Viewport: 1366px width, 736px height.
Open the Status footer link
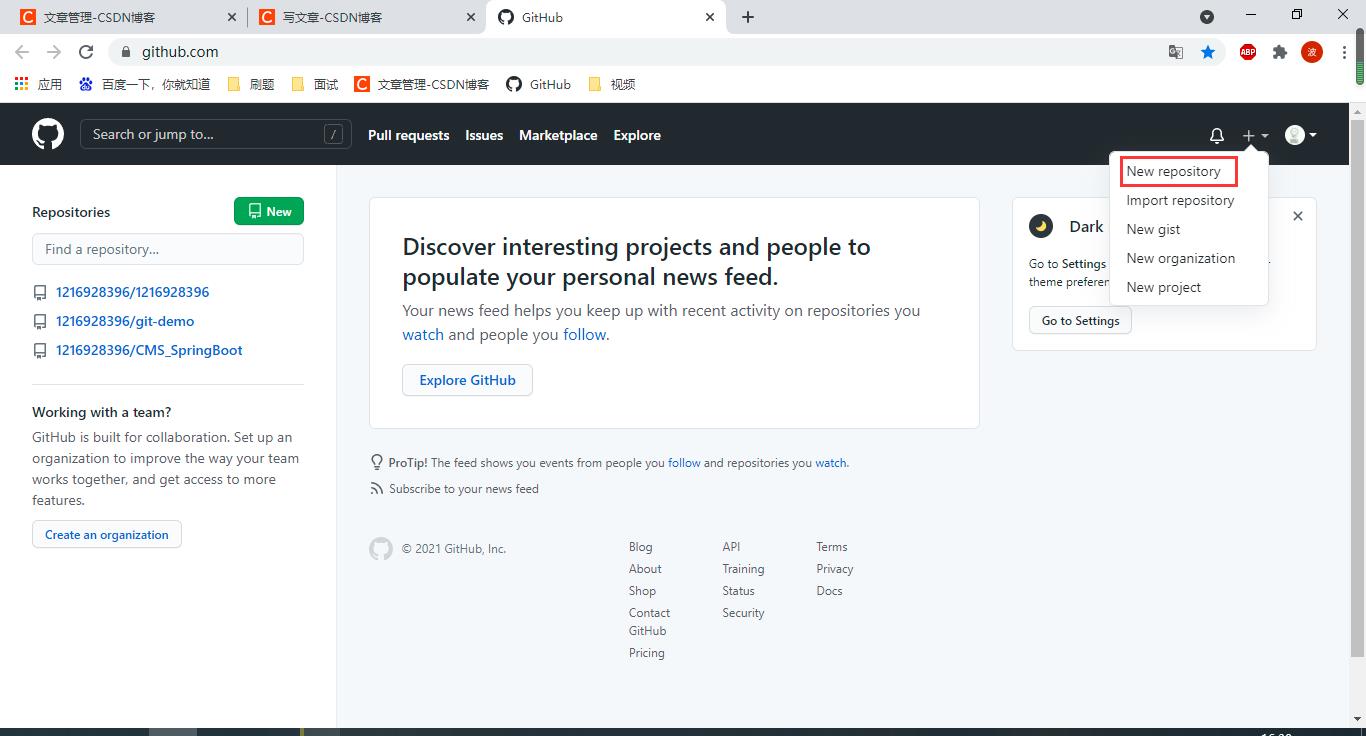pos(738,591)
